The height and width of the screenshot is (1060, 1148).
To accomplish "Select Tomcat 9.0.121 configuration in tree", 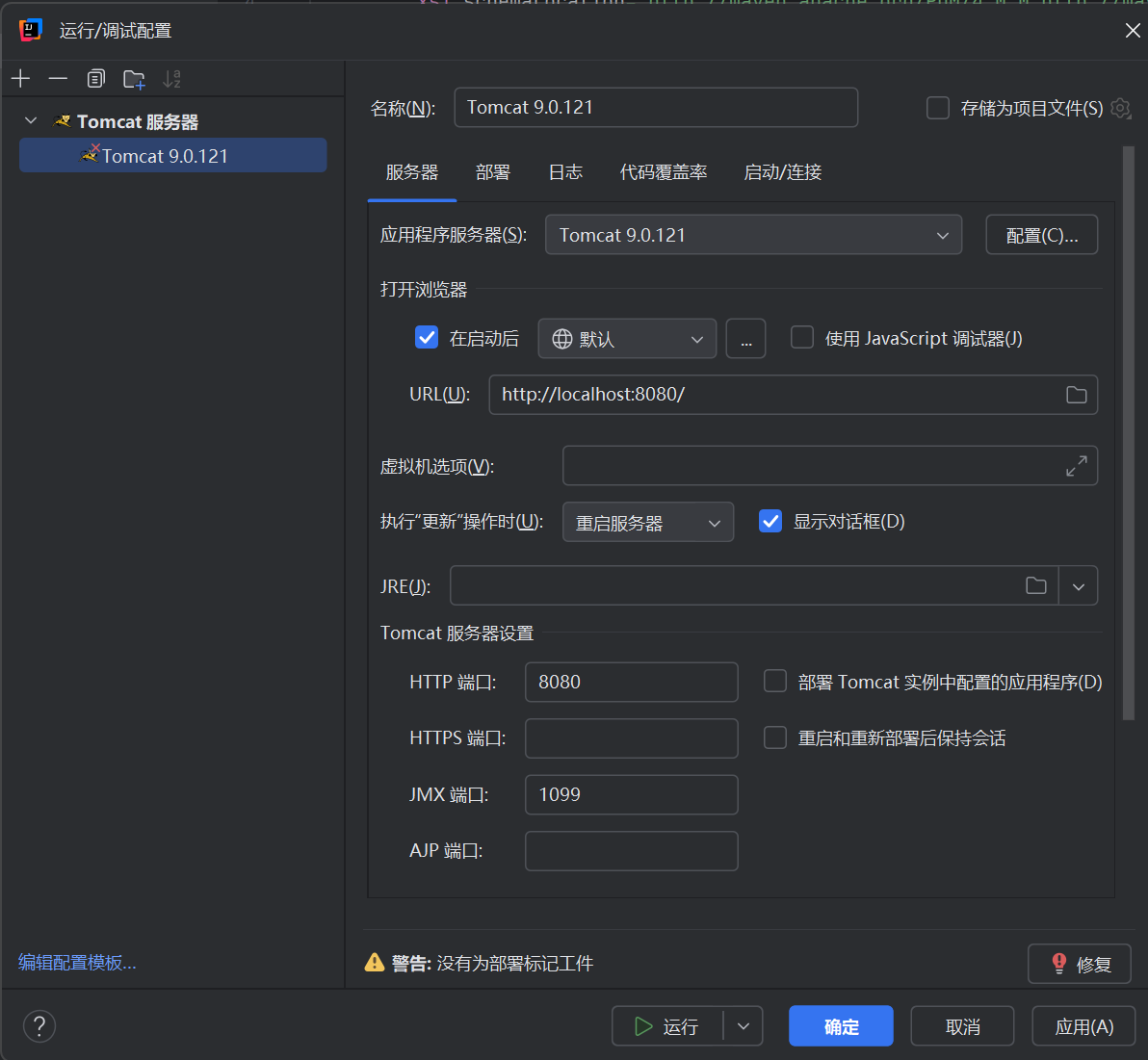I will click(x=172, y=155).
